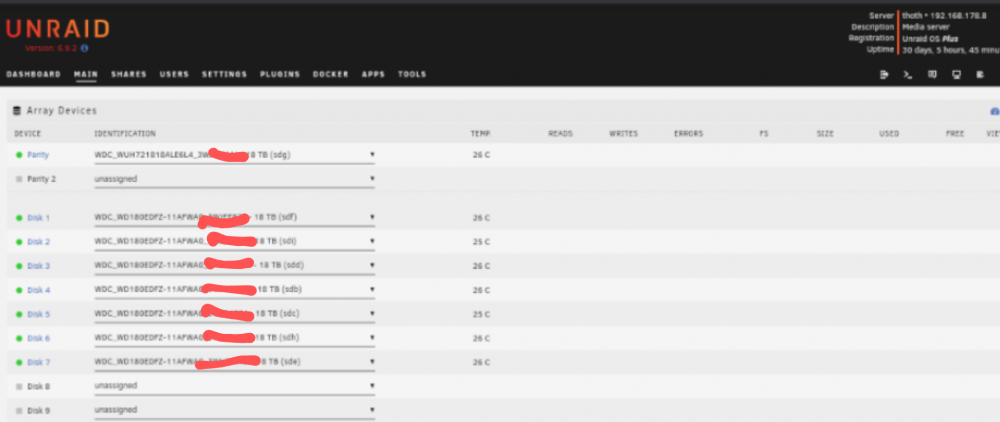Click the green status dot for Disk 5

[x=19, y=314]
